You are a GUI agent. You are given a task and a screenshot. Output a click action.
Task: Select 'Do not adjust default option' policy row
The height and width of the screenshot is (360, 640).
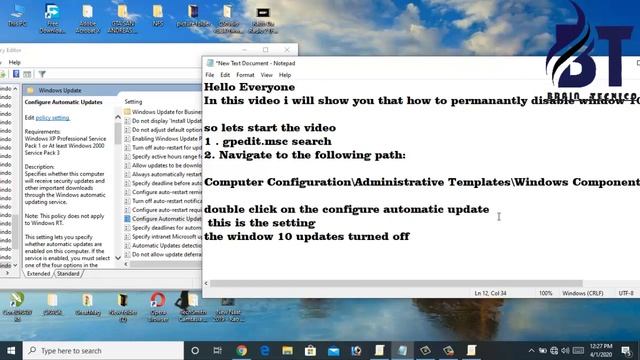[x=163, y=130]
